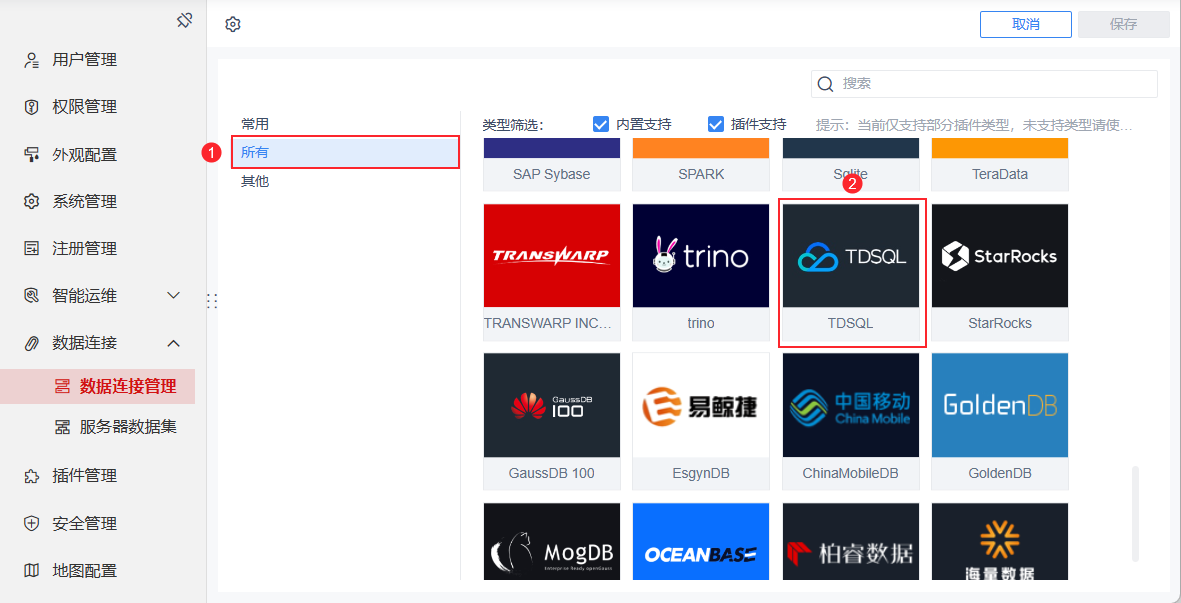This screenshot has width=1181, height=603.
Task: Click the 数据连接 paperclip icon
Action: pos(32,343)
